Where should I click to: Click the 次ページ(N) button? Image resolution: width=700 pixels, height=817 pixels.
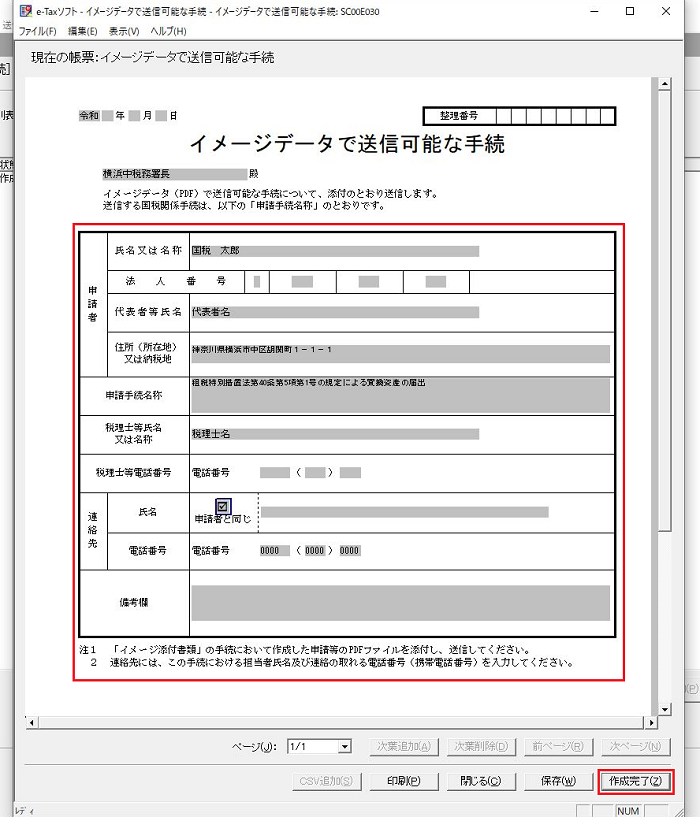[635, 747]
